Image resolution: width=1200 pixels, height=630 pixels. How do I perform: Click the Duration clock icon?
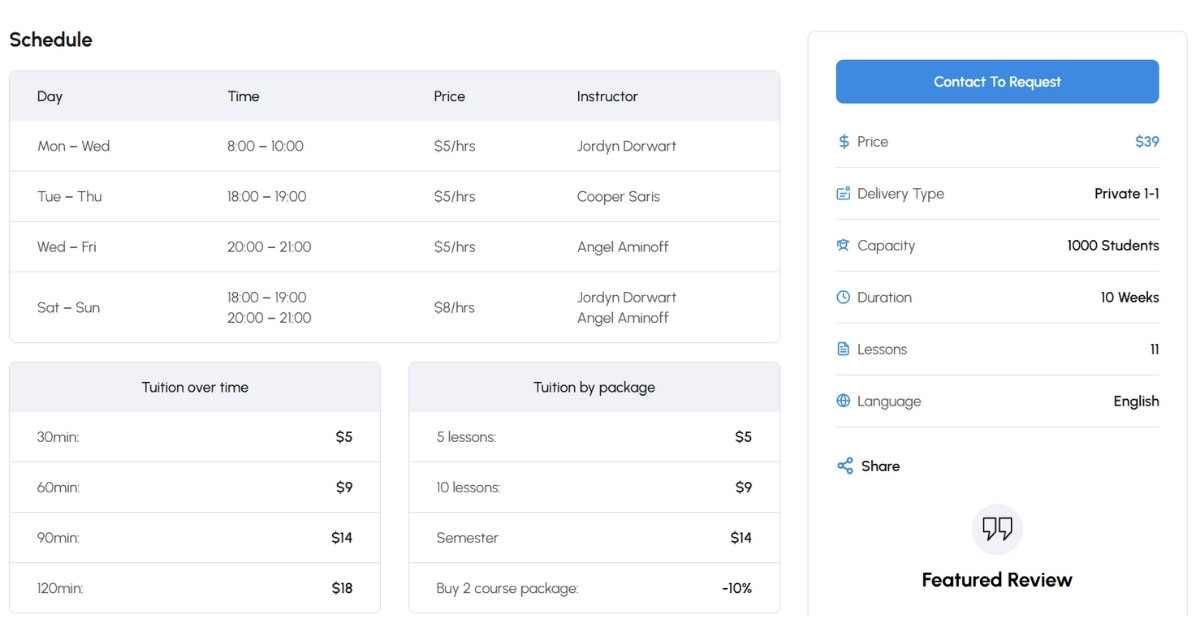coord(843,297)
